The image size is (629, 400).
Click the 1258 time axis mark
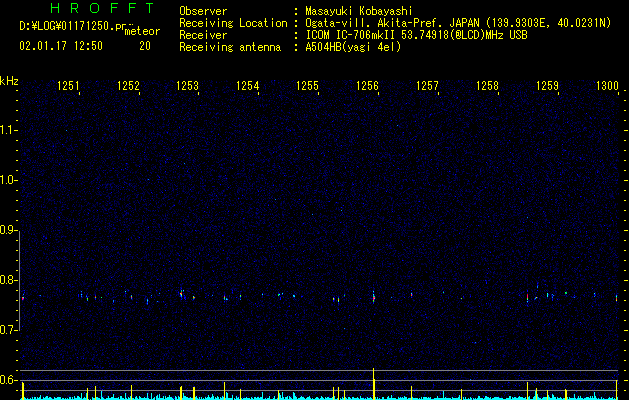pos(487,86)
